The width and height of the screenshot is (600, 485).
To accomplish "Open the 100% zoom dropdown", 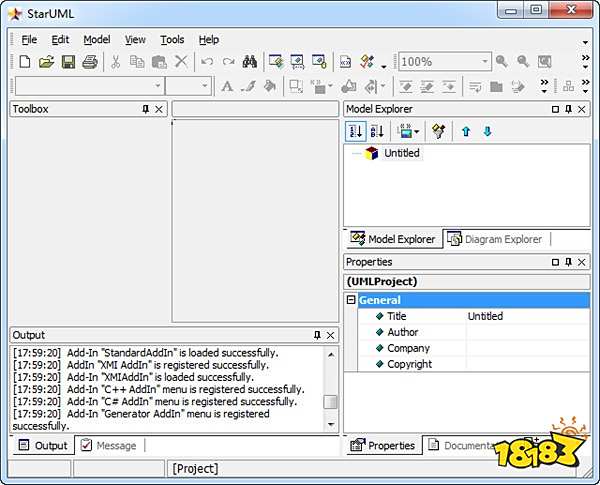I will pyautogui.click(x=484, y=62).
